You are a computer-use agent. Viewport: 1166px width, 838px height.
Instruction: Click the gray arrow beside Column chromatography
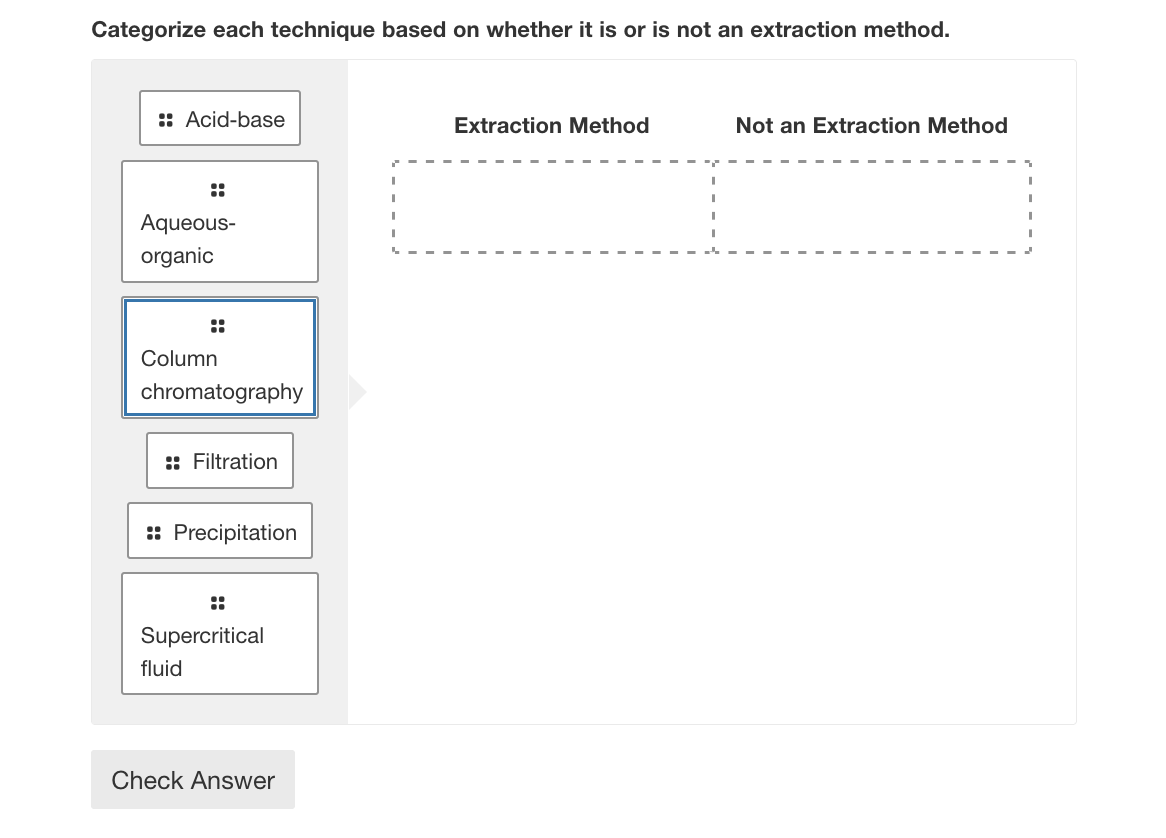(356, 392)
